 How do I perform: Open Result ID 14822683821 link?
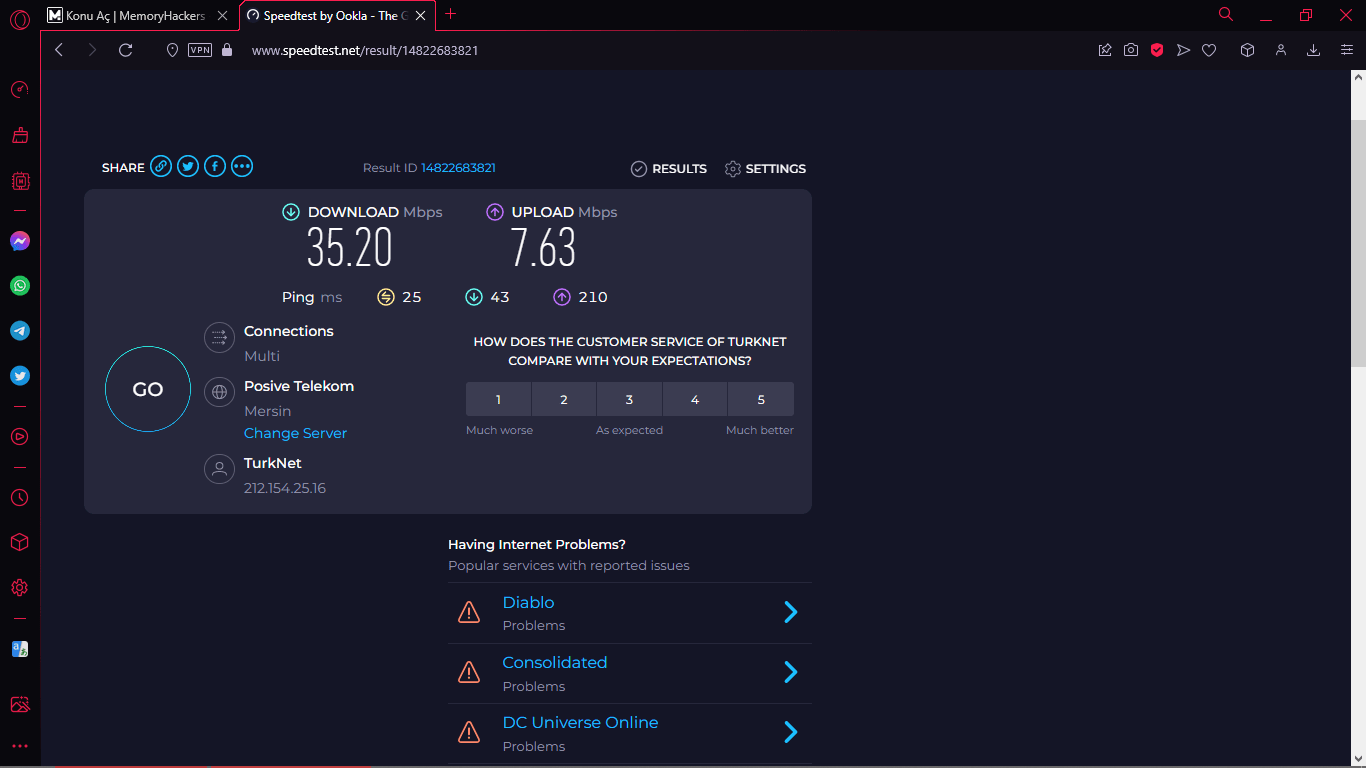(x=458, y=168)
